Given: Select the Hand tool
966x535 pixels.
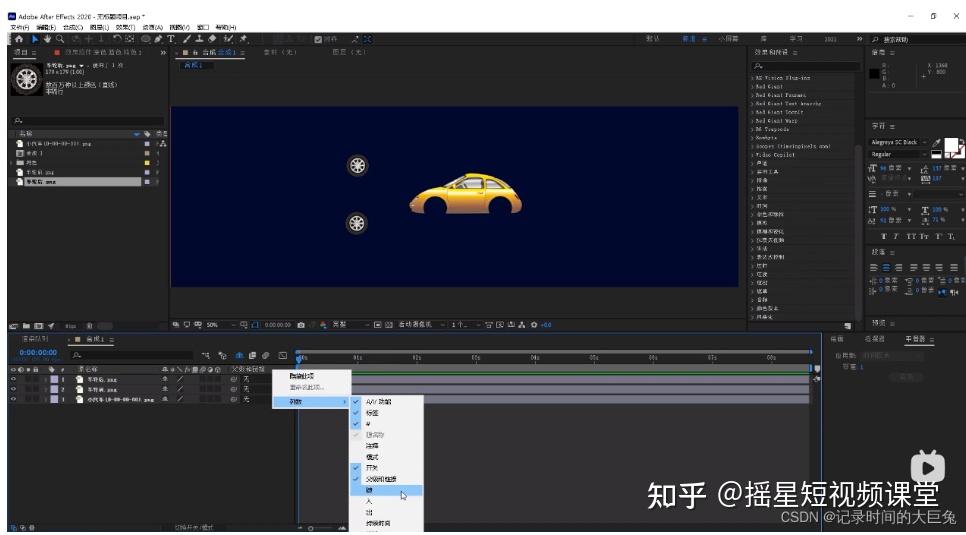Looking at the screenshot, I should (47, 39).
